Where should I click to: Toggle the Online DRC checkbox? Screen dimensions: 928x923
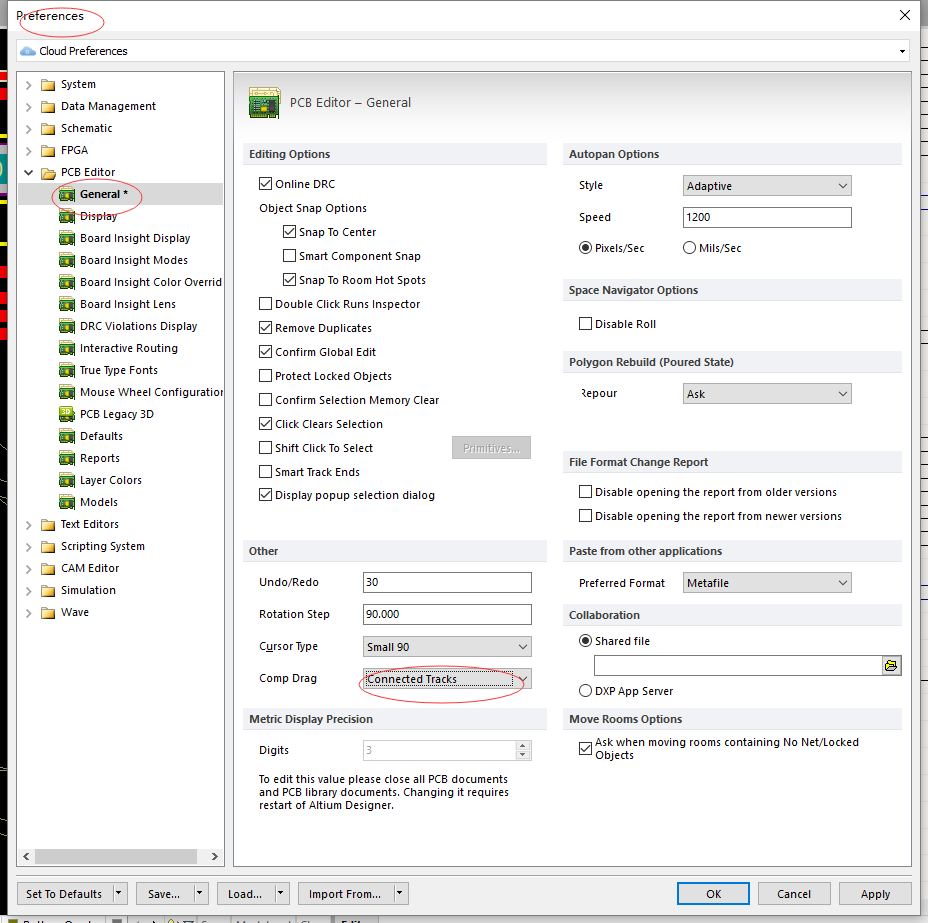click(x=266, y=184)
